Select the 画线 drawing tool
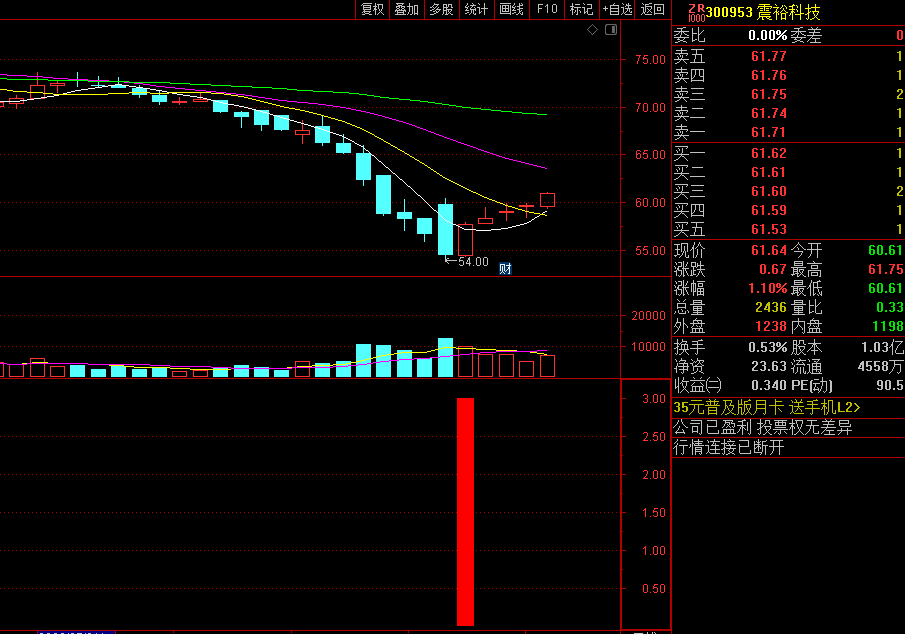Viewport: 905px width, 634px height. 511,9
